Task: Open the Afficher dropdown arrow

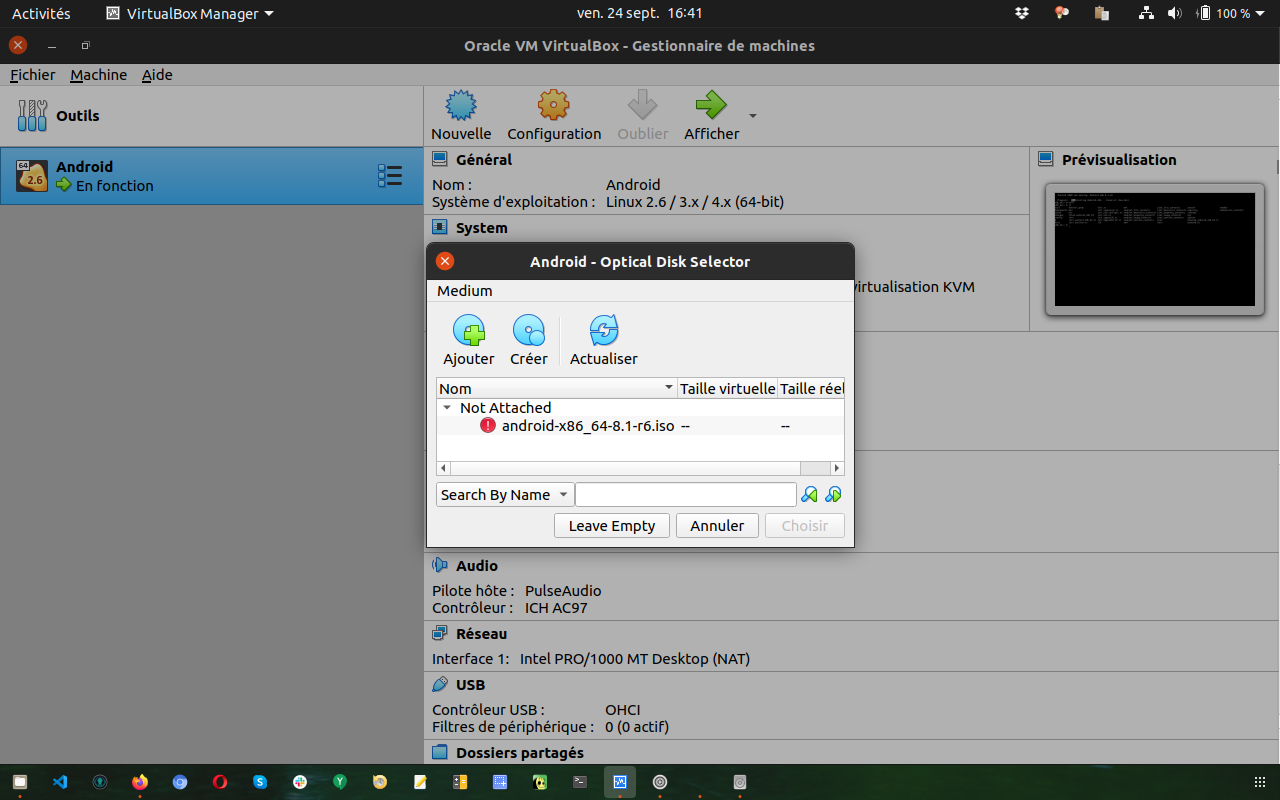Action: (753, 115)
